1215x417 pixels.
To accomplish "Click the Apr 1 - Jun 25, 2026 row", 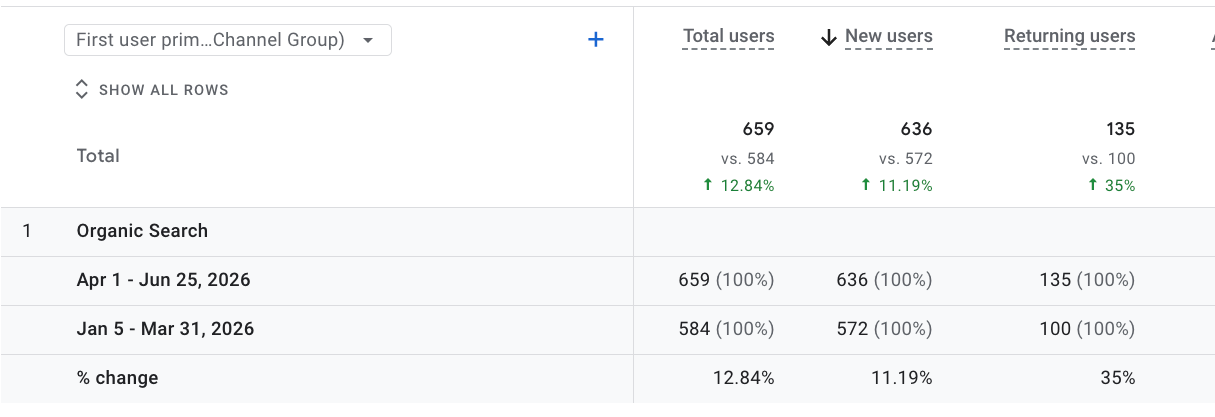I will click(607, 281).
